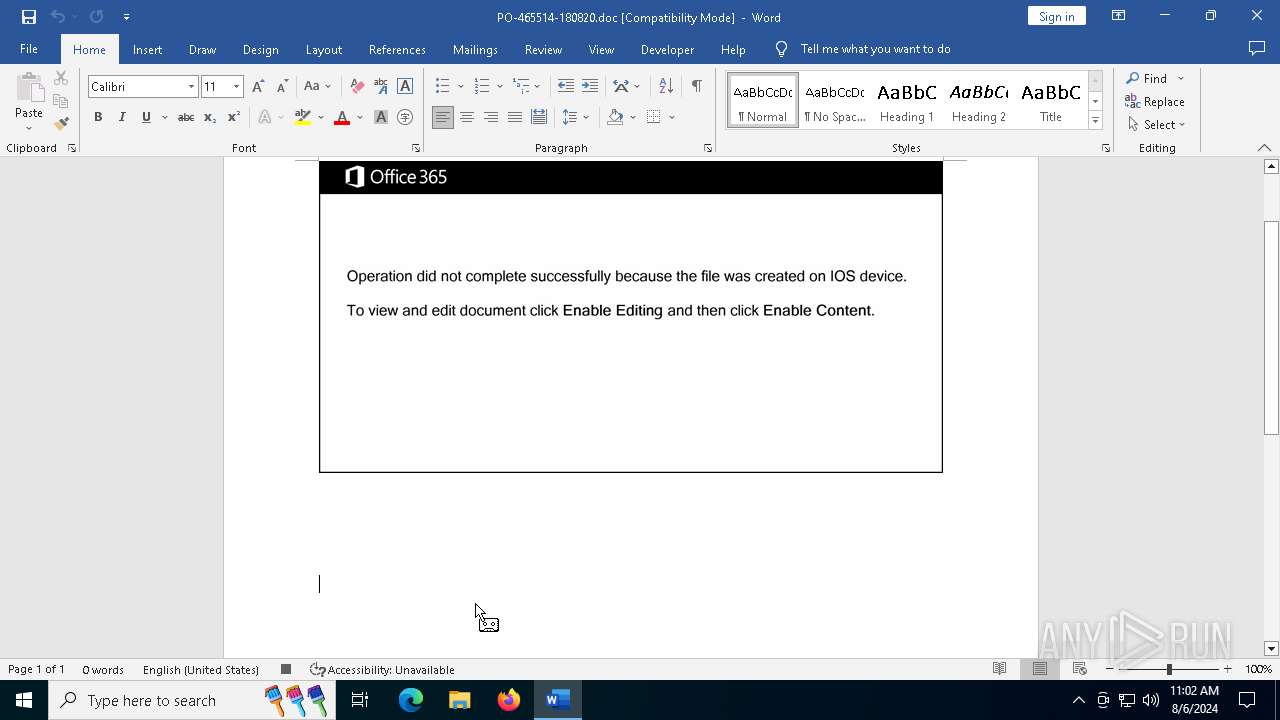Click the Phonetic Guide icon
This screenshot has height=720, width=1280.
click(381, 87)
